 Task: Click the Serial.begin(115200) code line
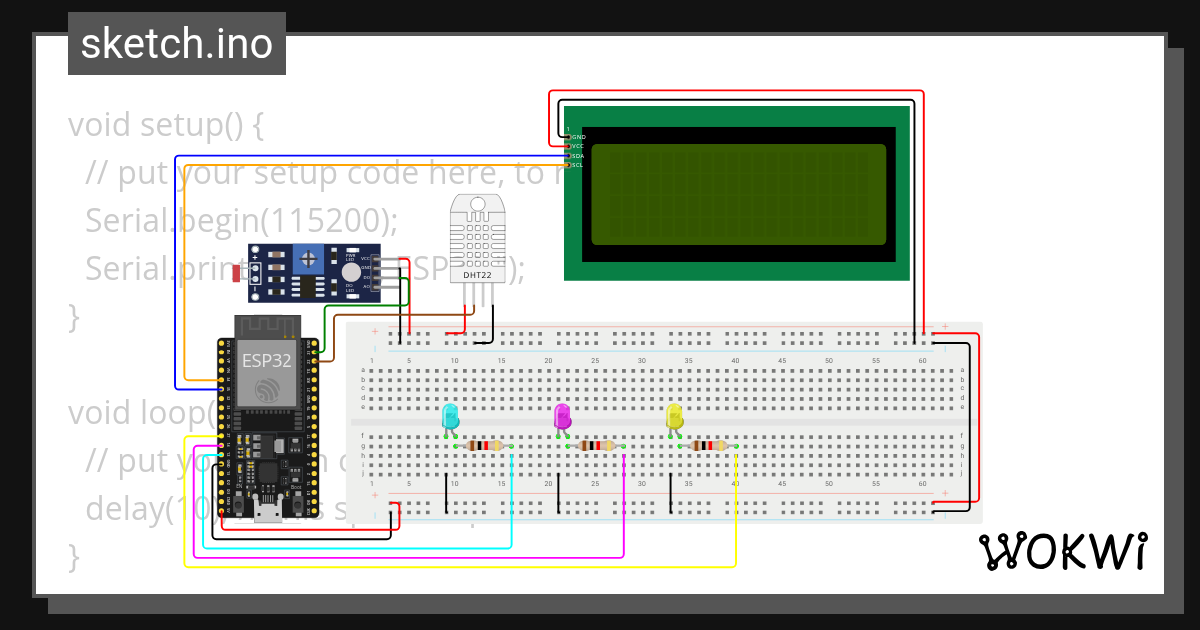[x=242, y=220]
